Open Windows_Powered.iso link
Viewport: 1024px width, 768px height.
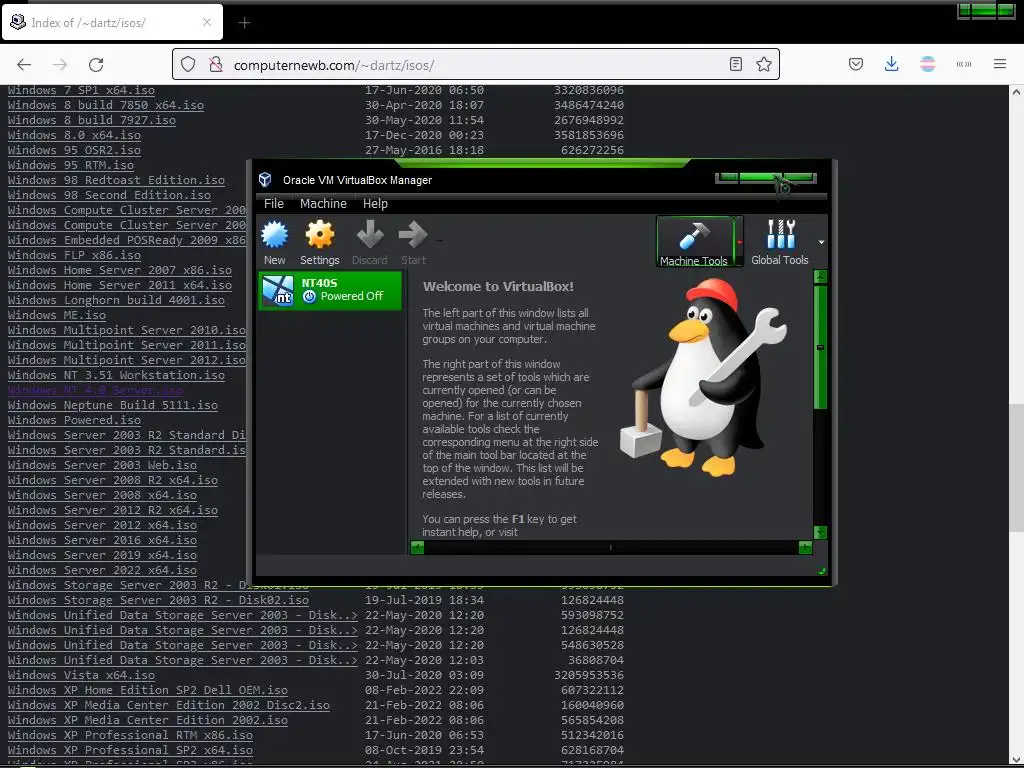pos(74,421)
